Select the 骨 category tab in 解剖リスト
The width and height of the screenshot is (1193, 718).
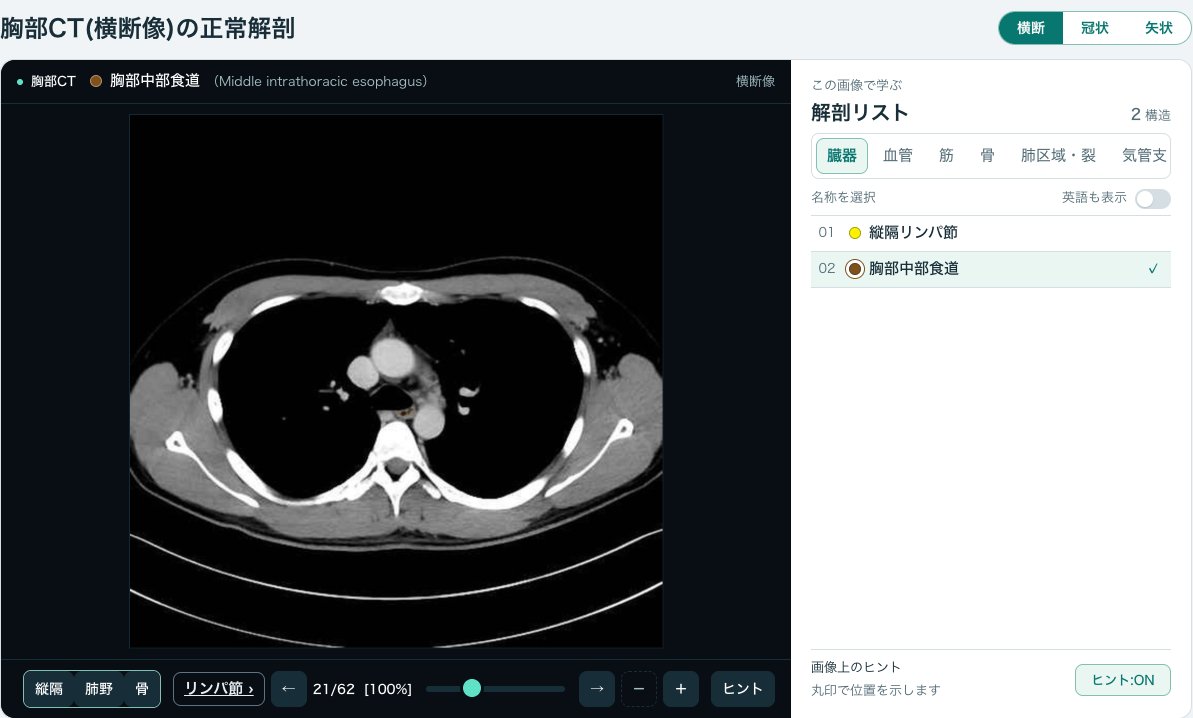pos(988,156)
